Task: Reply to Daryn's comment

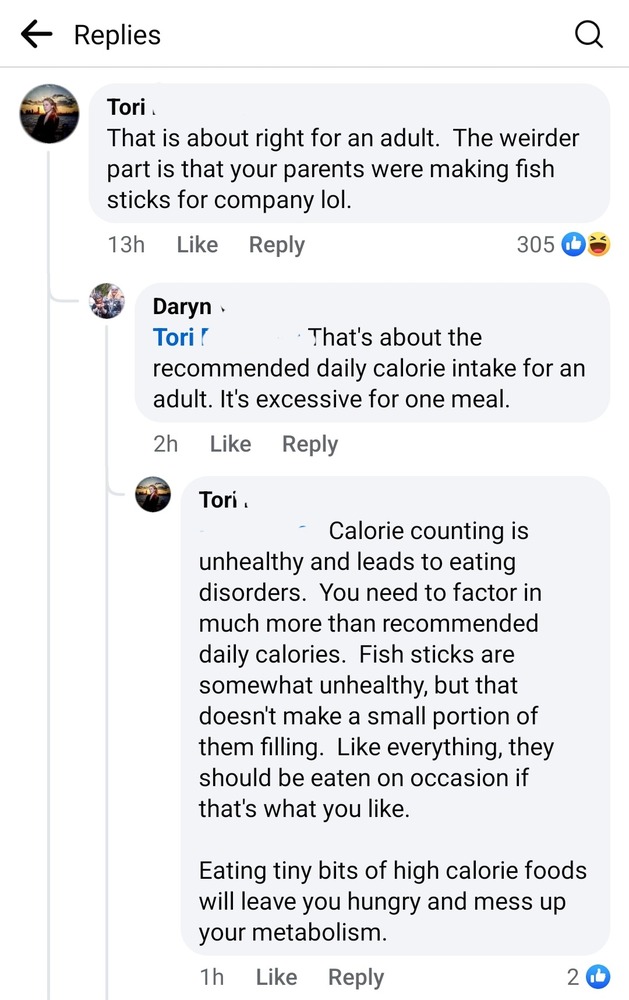Action: tap(310, 444)
